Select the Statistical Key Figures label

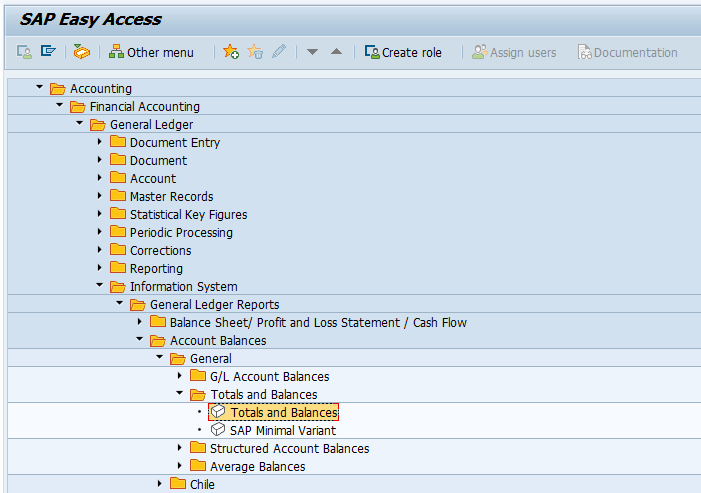pos(188,215)
